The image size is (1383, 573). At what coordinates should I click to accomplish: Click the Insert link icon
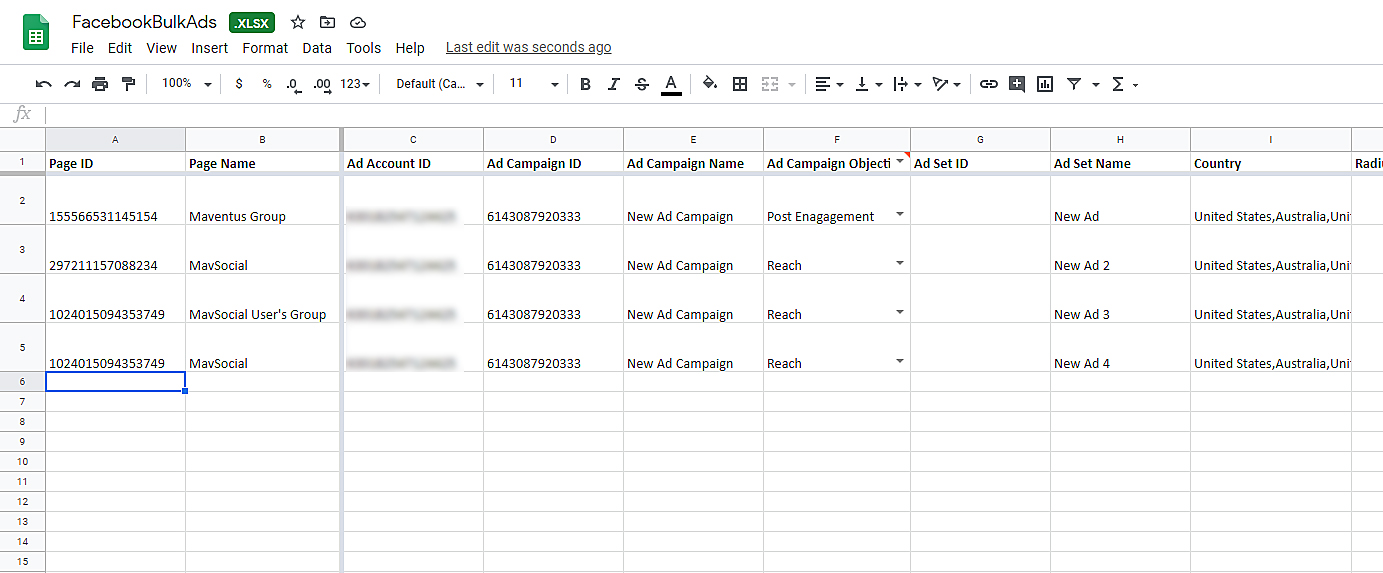pos(989,84)
